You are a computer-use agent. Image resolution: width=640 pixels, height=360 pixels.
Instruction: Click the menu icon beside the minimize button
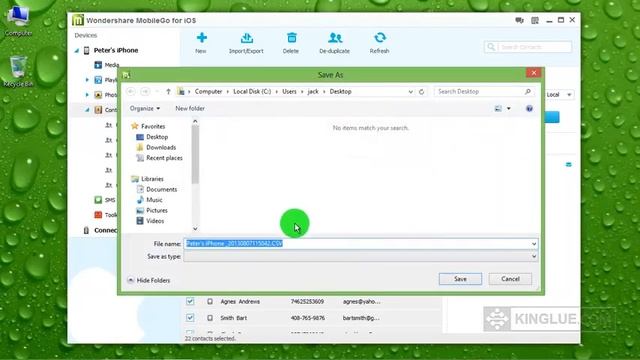(x=535, y=20)
